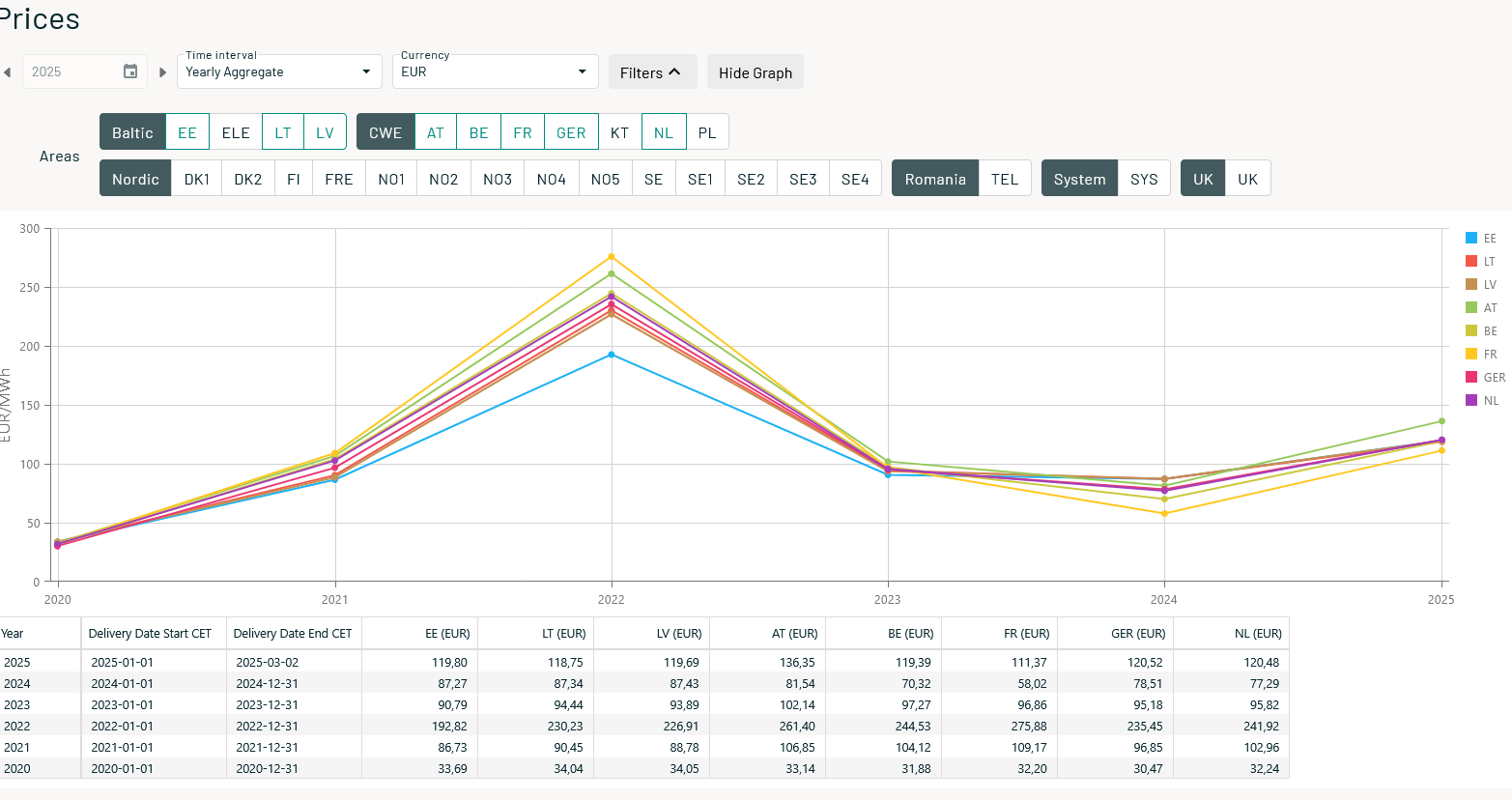Select the CWE area group

click(385, 132)
